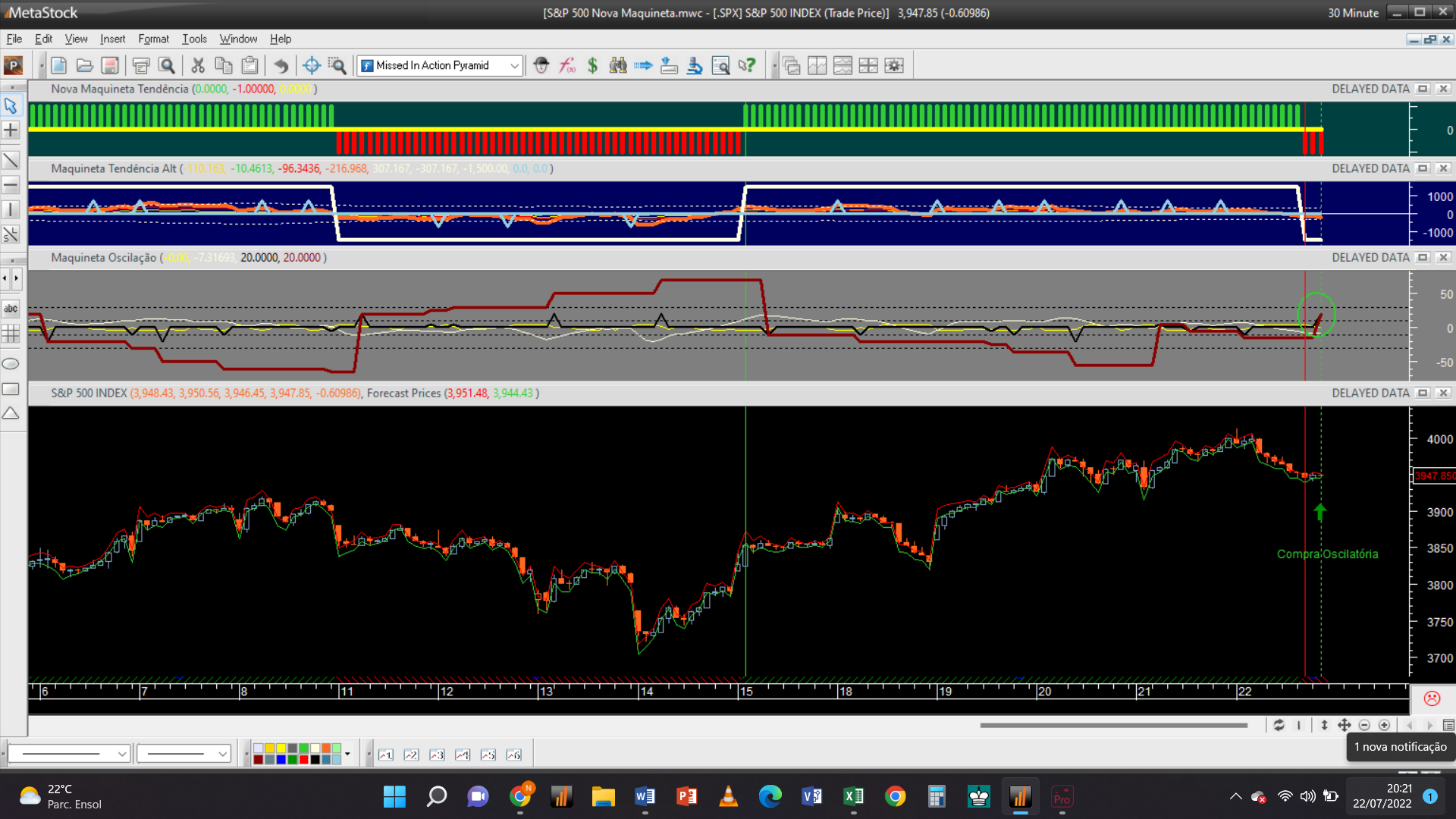Pick the red color swatch

tap(303, 759)
